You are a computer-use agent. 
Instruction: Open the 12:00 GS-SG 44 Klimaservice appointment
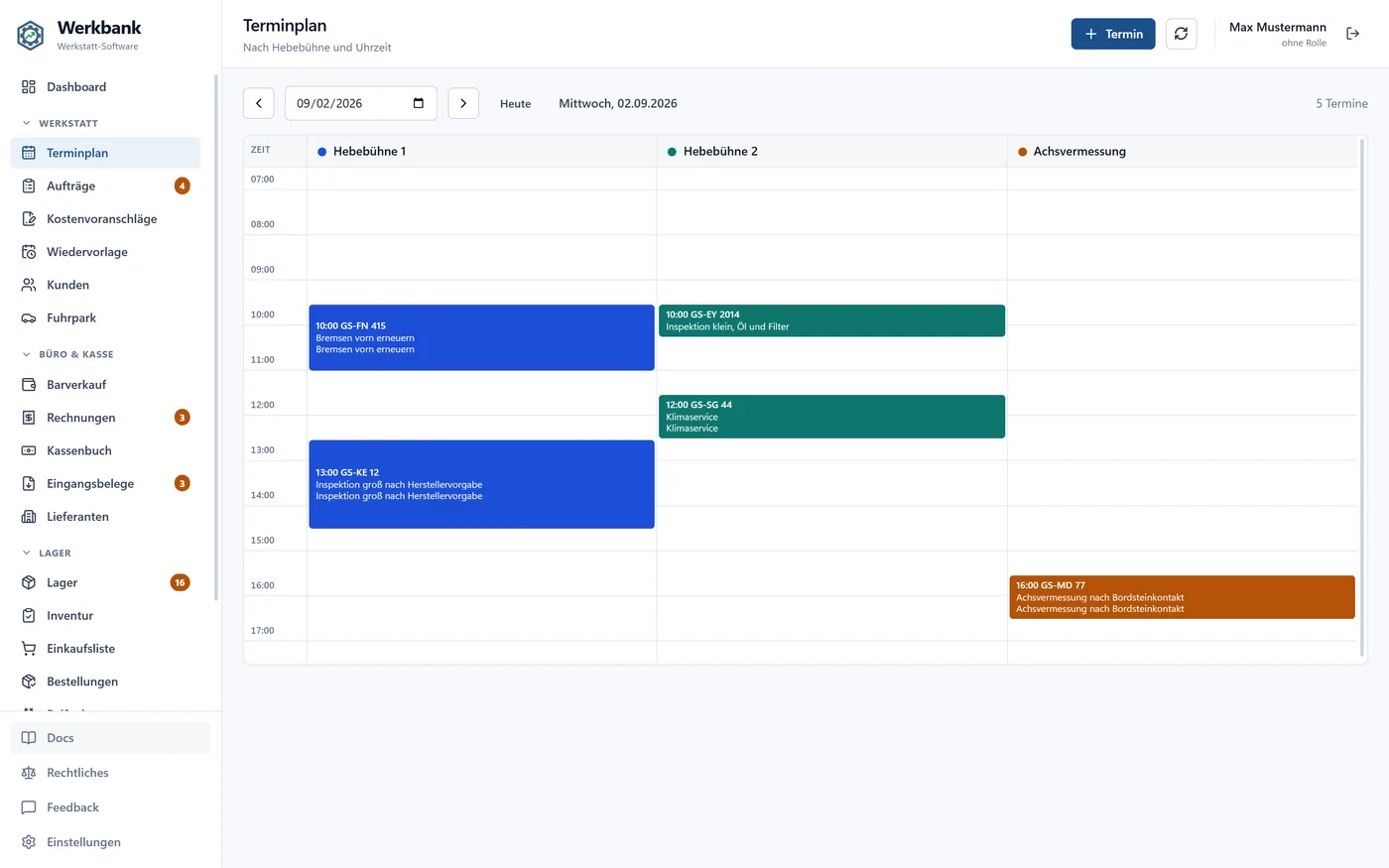[831, 417]
